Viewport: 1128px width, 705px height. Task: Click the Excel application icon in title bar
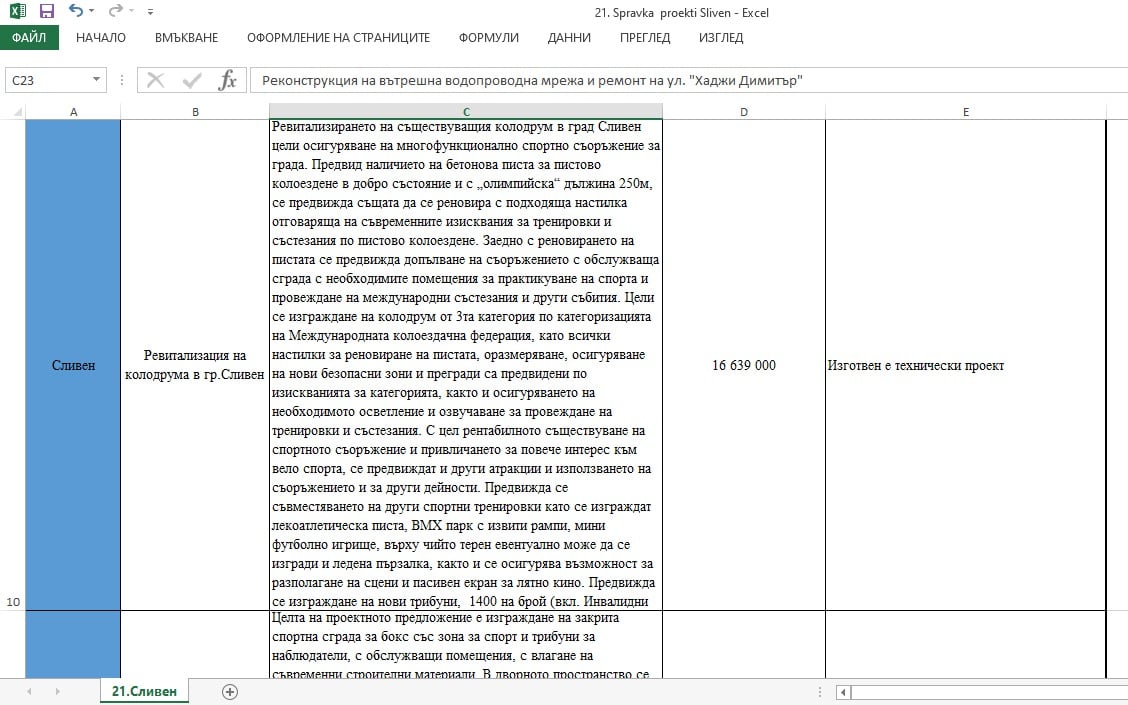tap(17, 12)
